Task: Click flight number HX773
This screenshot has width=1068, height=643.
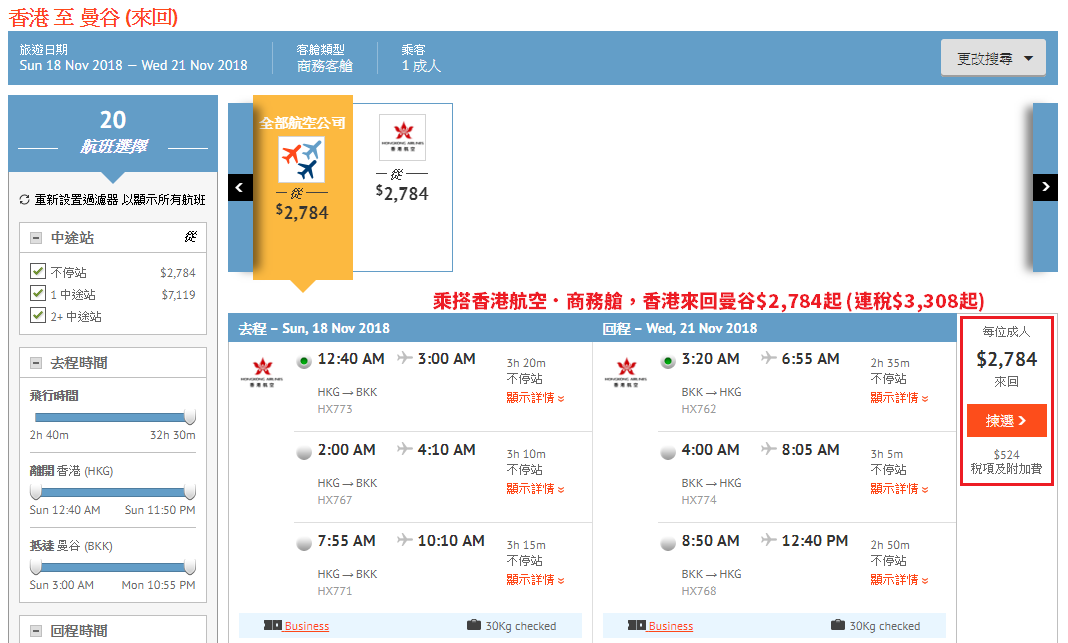Action: tap(334, 409)
